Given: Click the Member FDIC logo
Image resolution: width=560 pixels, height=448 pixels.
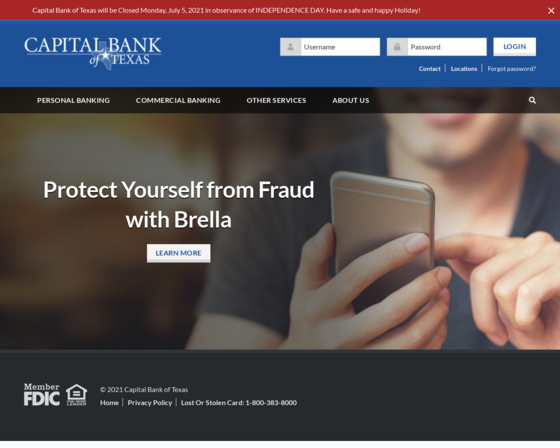Looking at the screenshot, I should pos(42,395).
